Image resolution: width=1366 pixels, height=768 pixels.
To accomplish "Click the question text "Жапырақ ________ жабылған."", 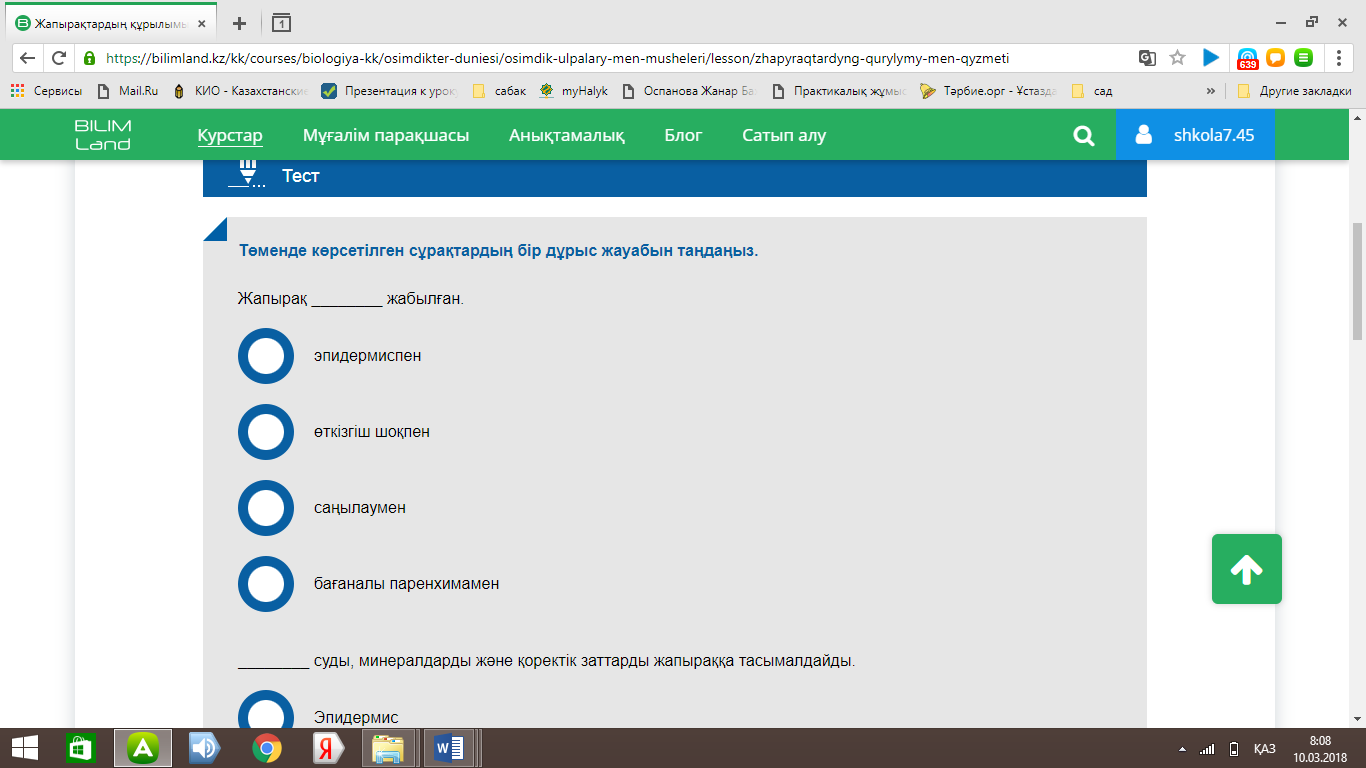I will 350,298.
